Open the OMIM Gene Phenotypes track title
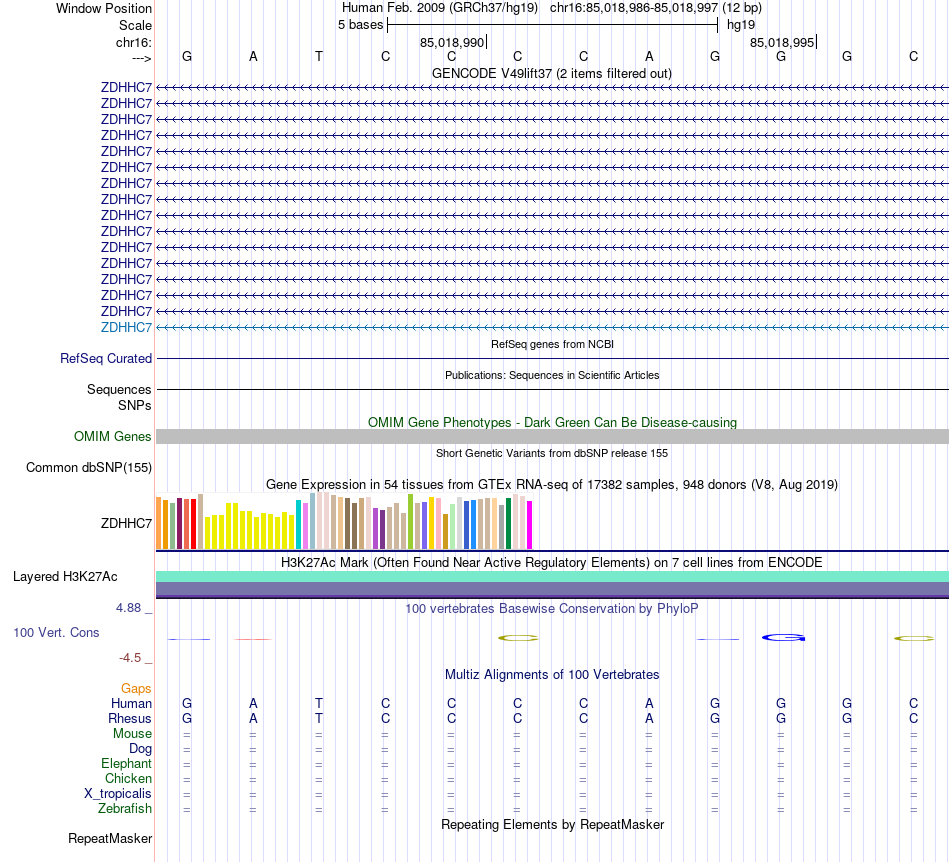 tap(552, 422)
